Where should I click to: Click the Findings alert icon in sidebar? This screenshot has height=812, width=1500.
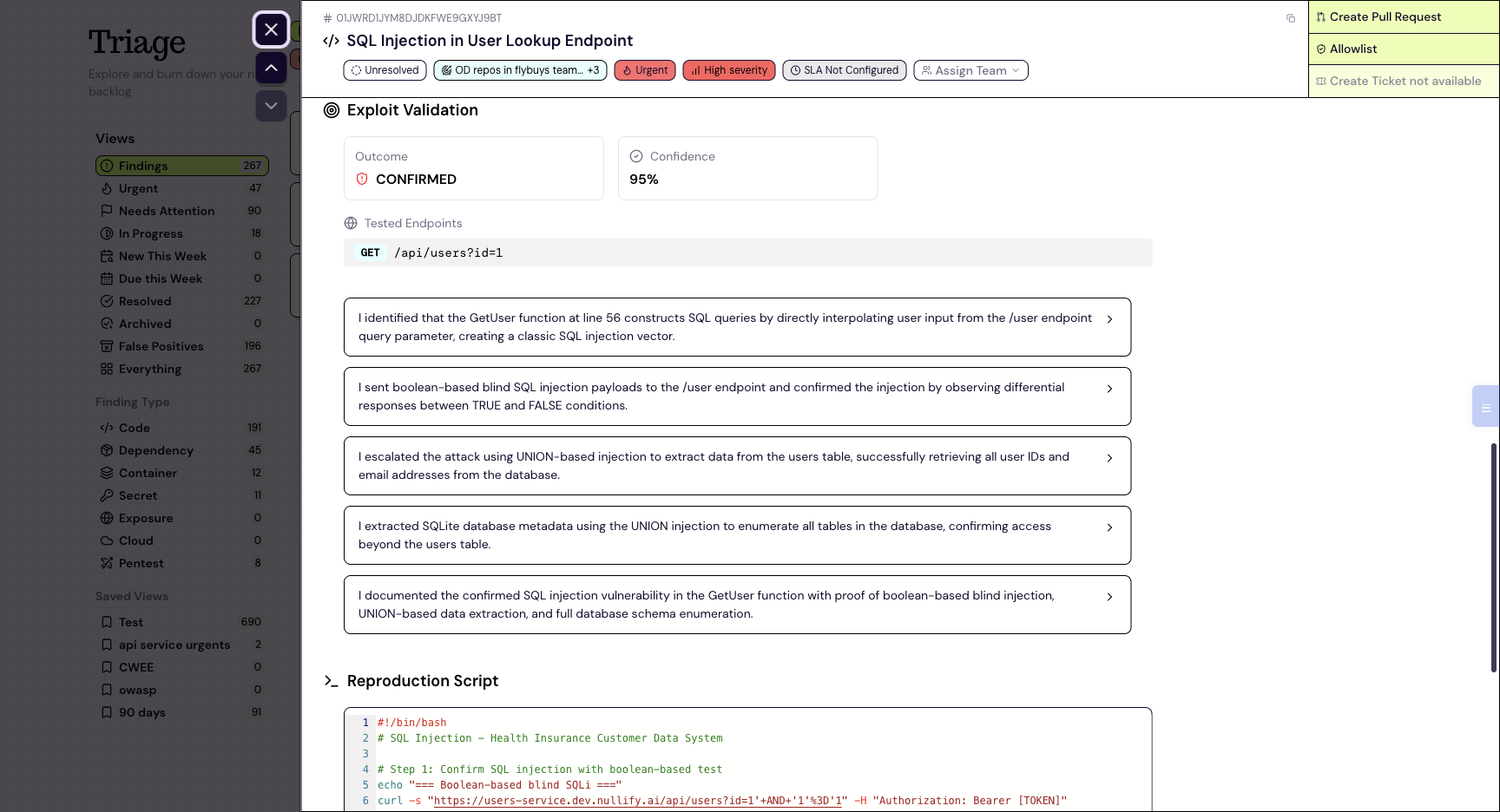pyautogui.click(x=107, y=166)
